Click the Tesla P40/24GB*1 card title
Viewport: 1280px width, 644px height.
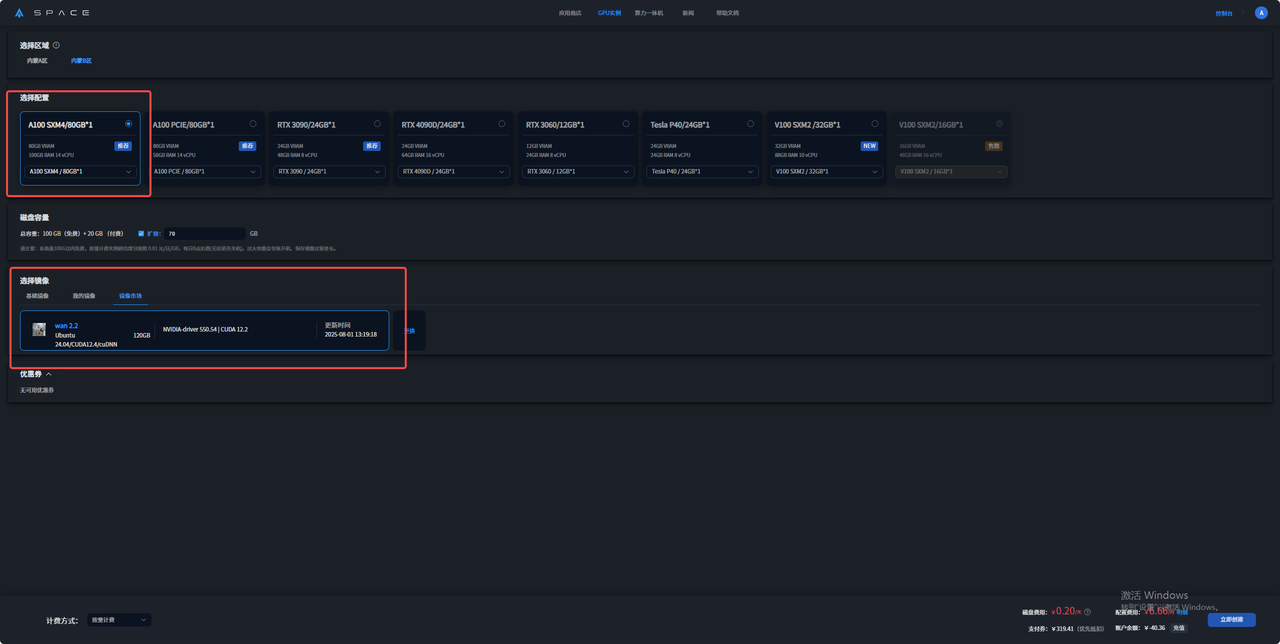coord(680,125)
